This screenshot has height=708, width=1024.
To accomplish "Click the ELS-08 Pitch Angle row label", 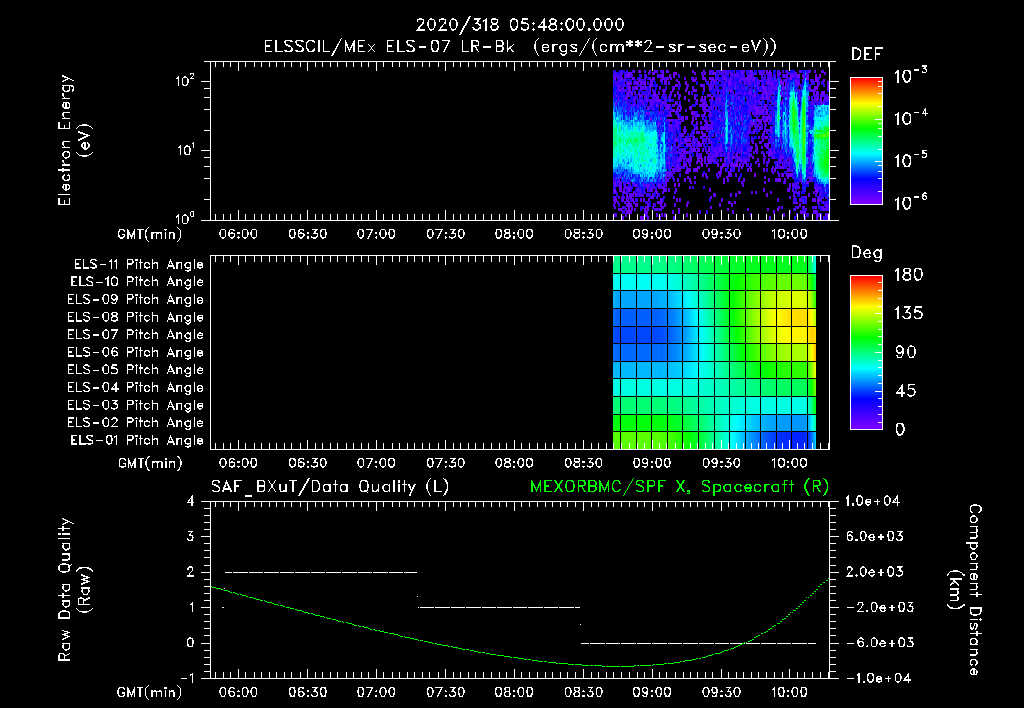I will [x=136, y=317].
